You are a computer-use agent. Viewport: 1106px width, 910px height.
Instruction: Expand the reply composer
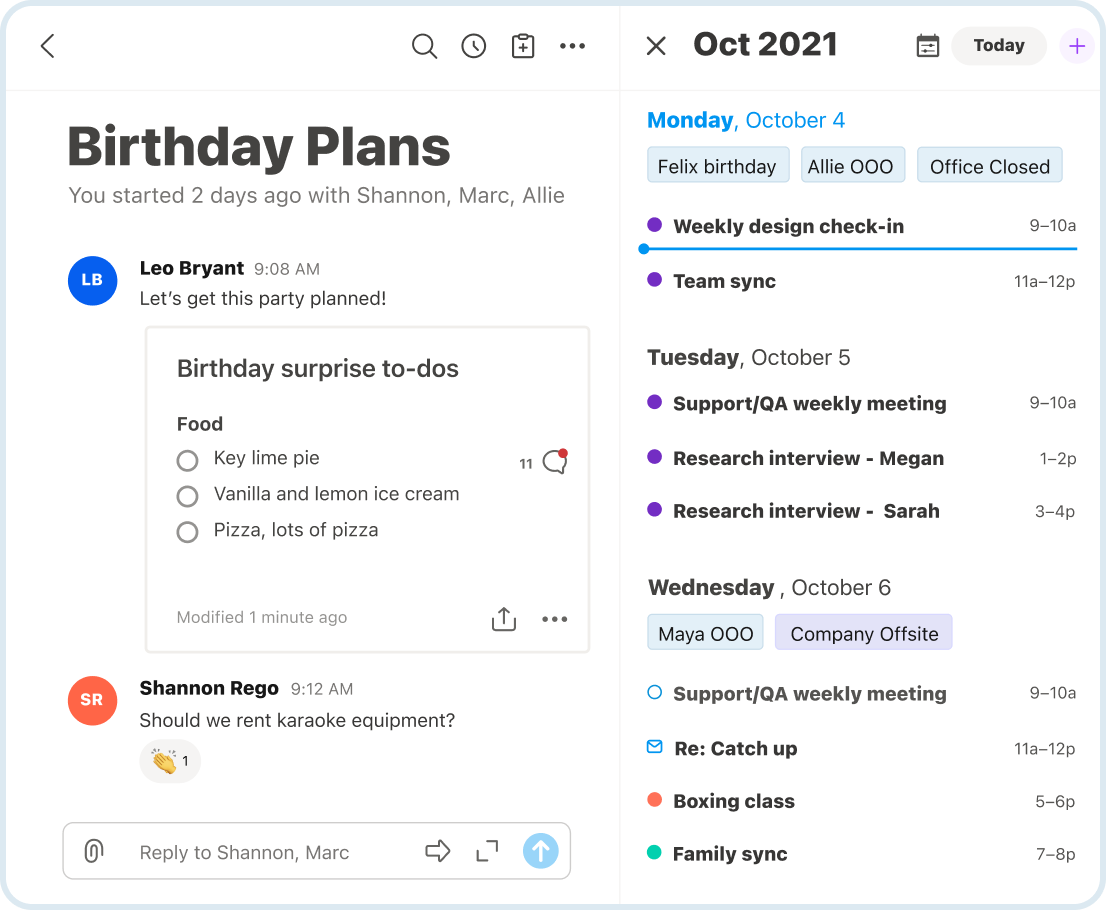487,851
